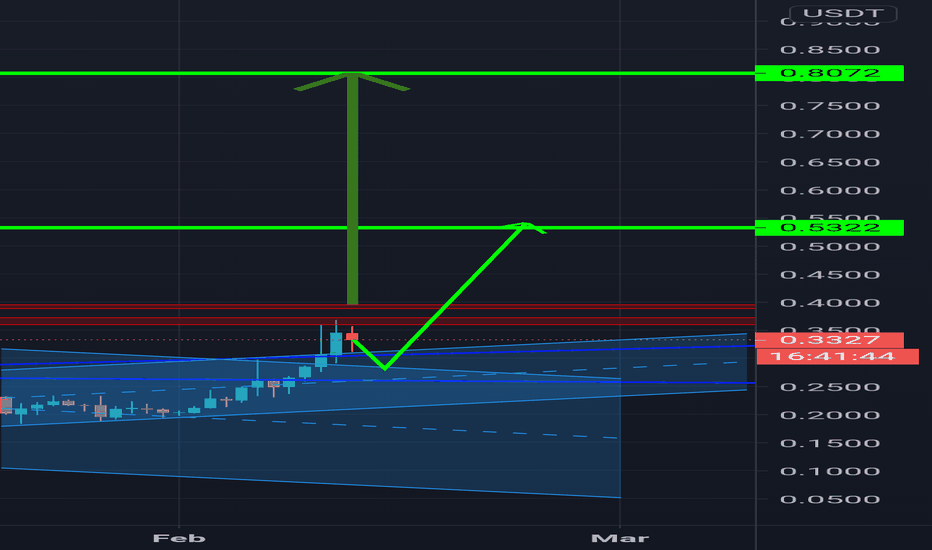Click the Feb label on time axis
Image resolution: width=932 pixels, height=550 pixels.
(179, 539)
